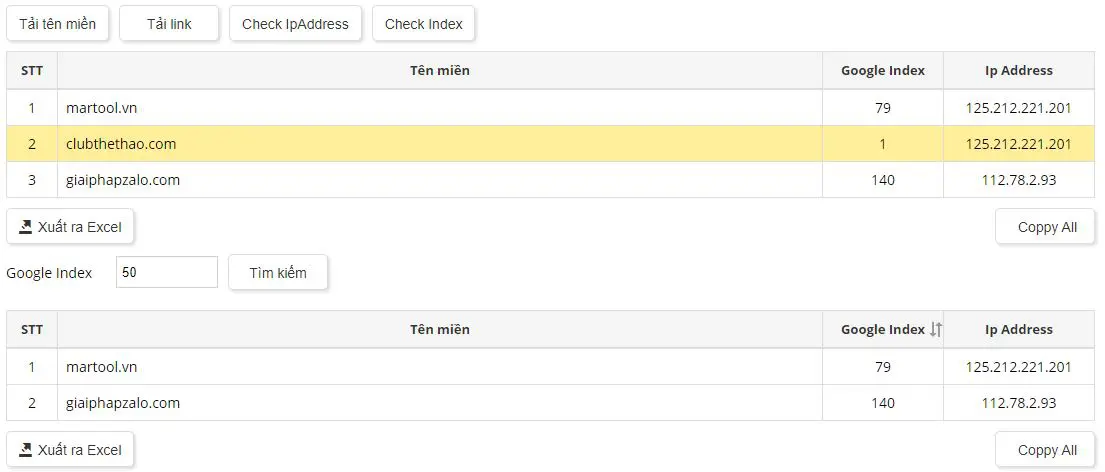
Task: Click the Google Index header of the top table
Action: coord(883,70)
